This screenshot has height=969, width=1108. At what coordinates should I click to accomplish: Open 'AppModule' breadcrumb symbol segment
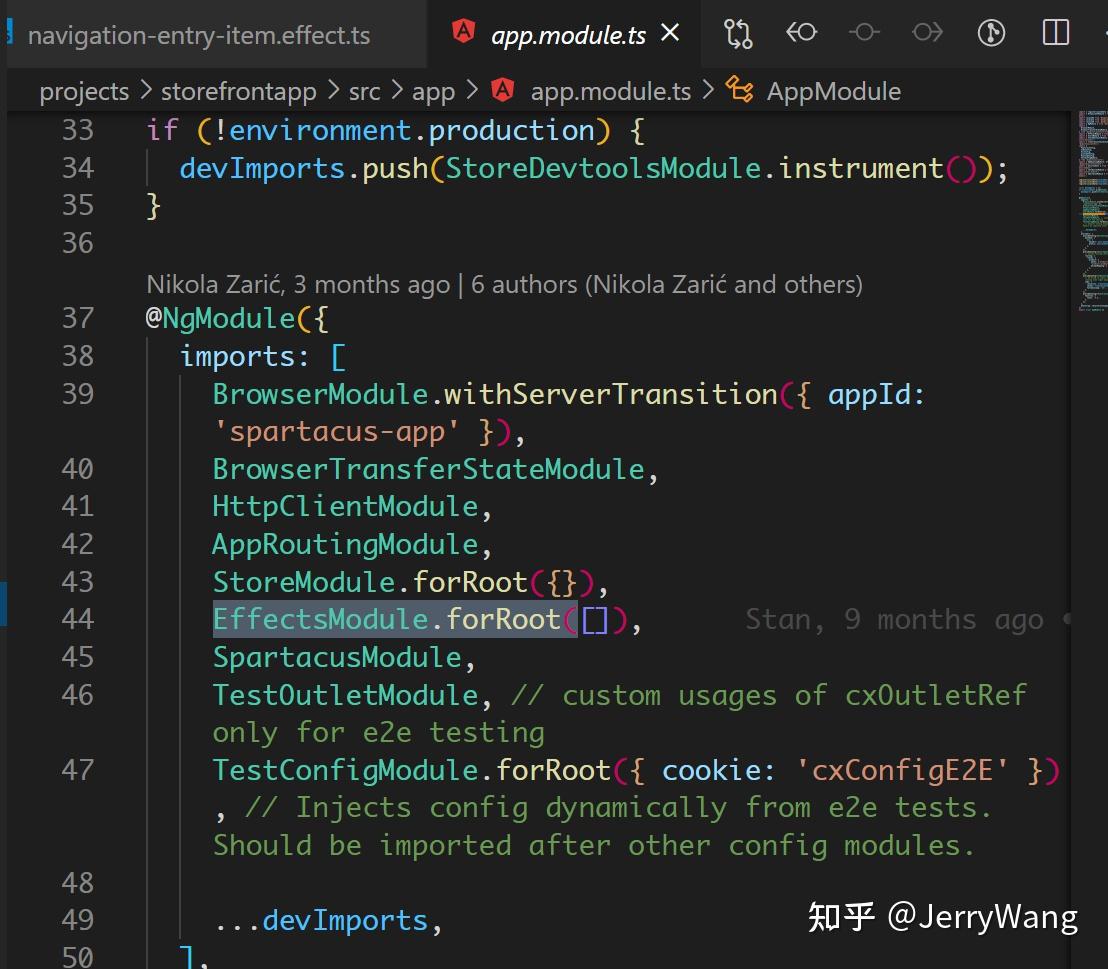[834, 92]
